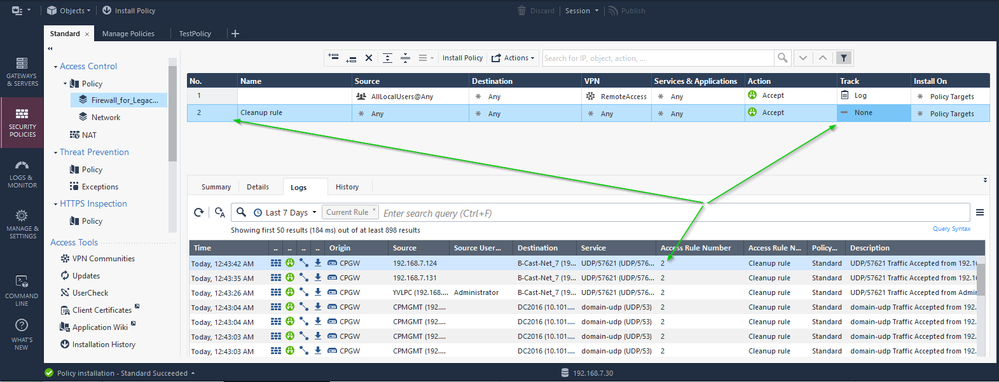Close the Standard policy tab
This screenshot has height=382, width=999.
tap(87, 34)
